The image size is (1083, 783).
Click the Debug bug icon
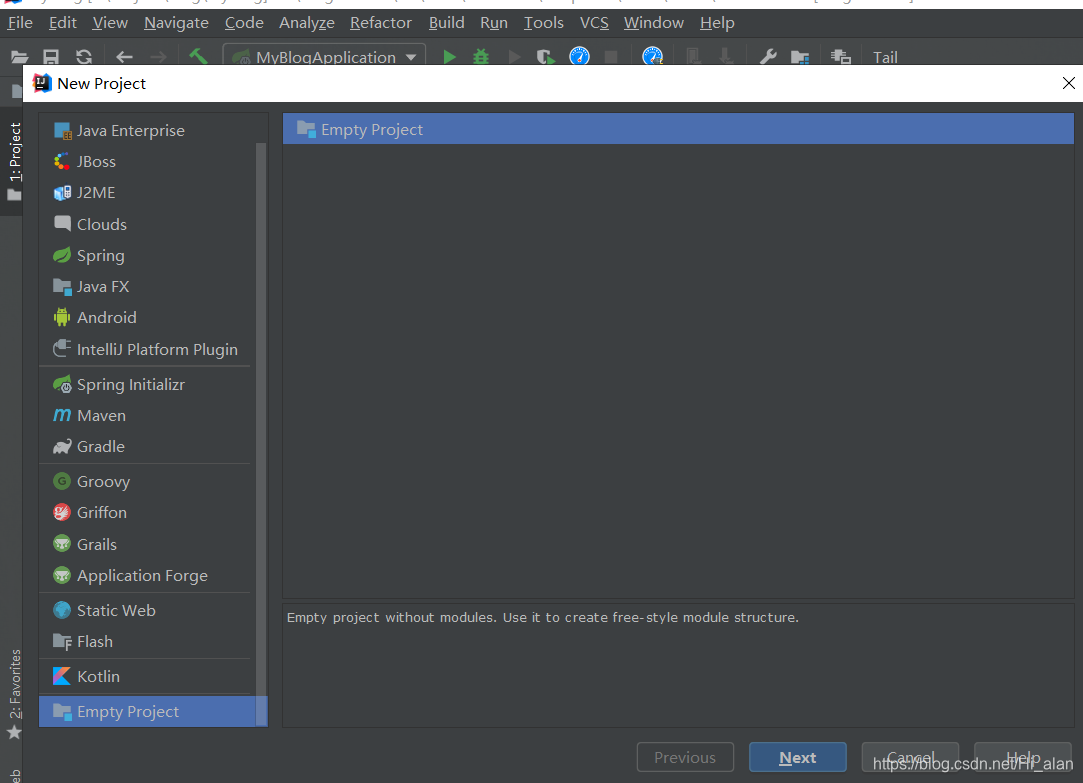pos(481,57)
